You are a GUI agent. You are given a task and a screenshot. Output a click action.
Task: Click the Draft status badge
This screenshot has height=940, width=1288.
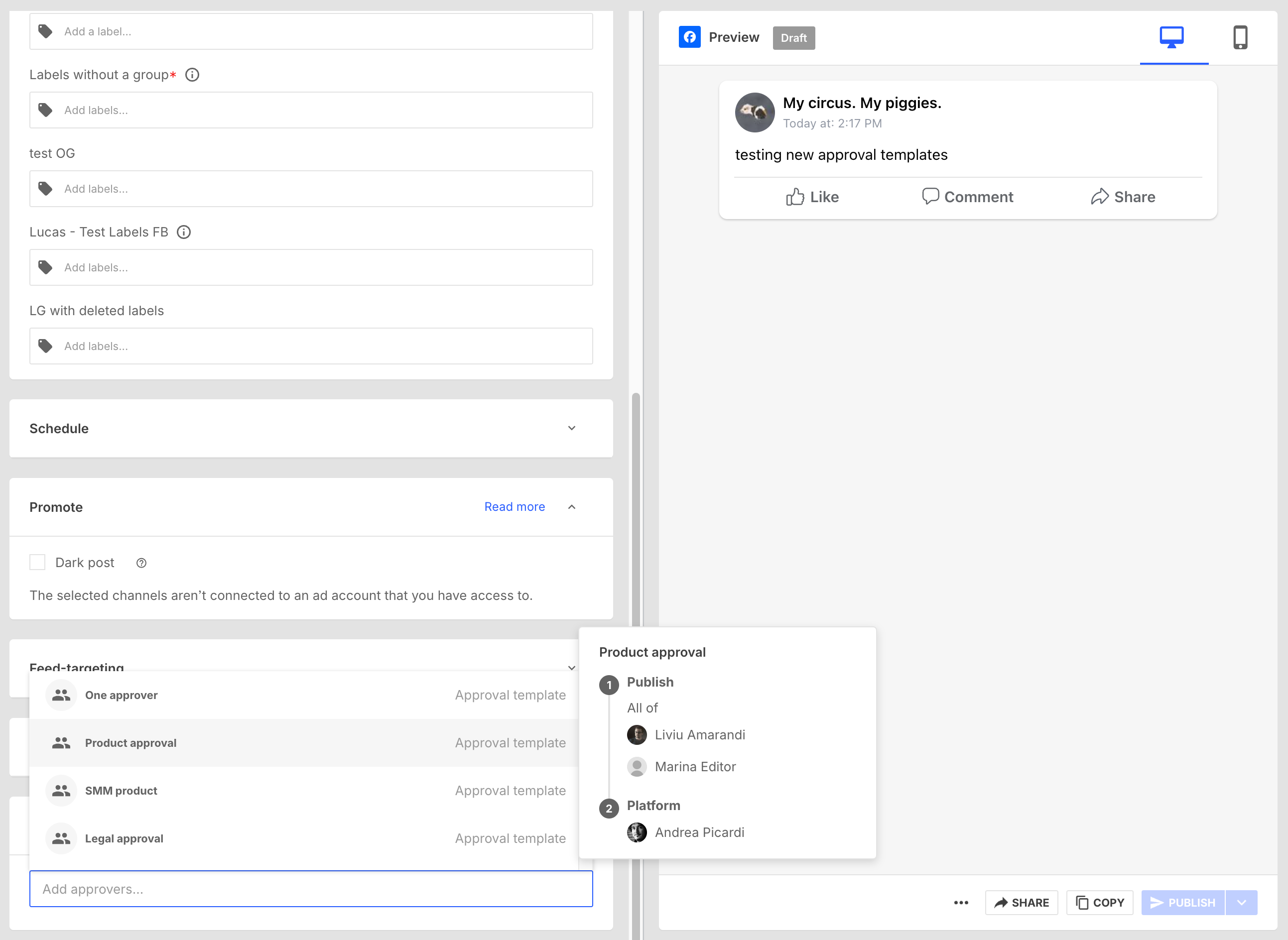tap(795, 38)
